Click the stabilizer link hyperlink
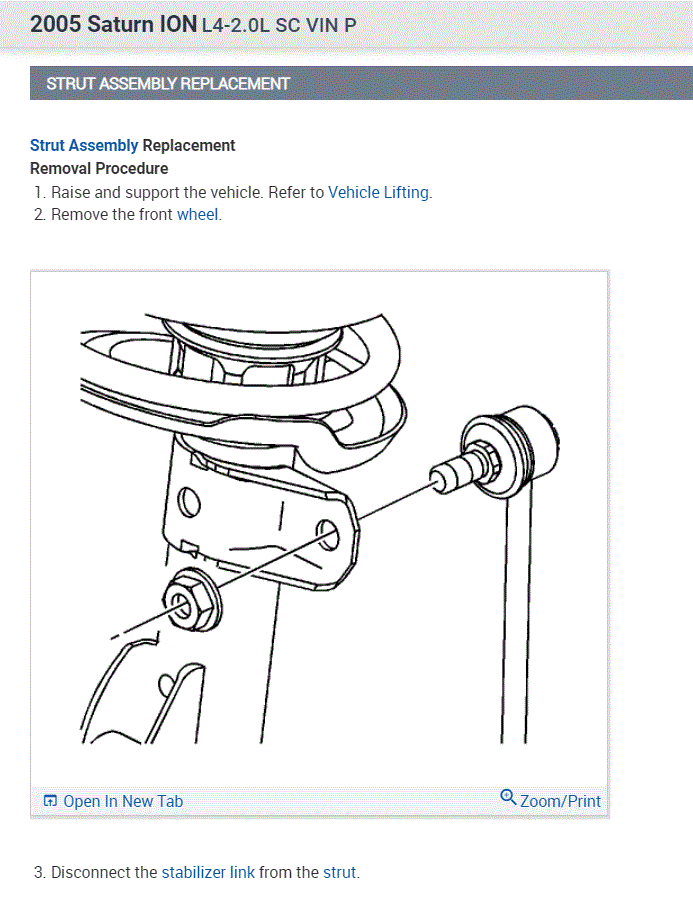The height and width of the screenshot is (897, 693). [x=208, y=872]
